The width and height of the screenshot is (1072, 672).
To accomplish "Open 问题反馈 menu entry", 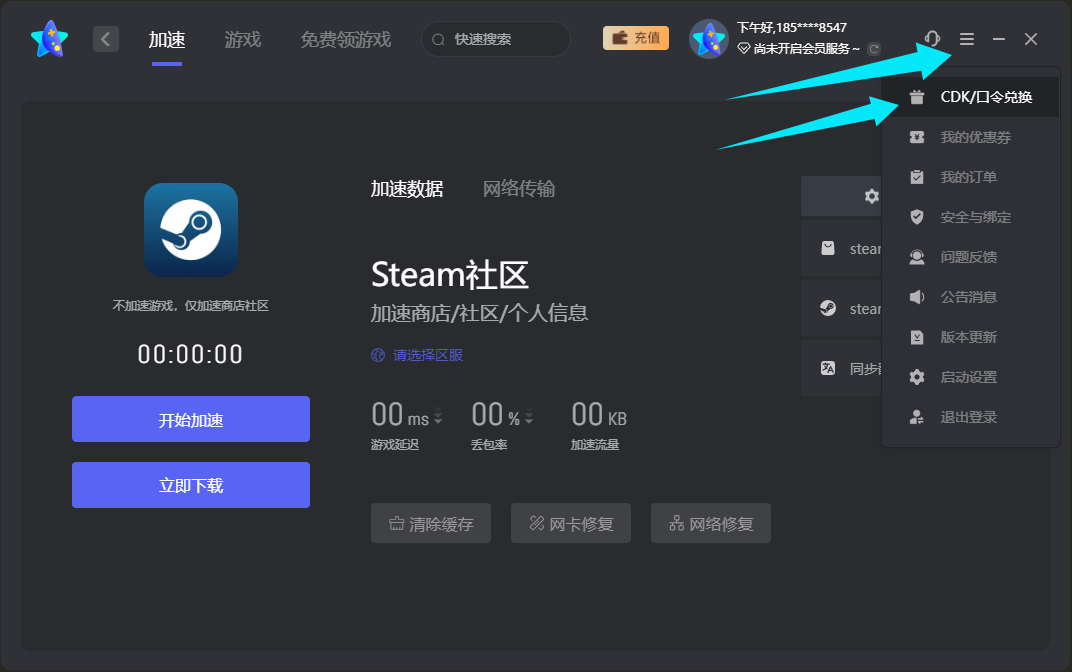I will 970,257.
